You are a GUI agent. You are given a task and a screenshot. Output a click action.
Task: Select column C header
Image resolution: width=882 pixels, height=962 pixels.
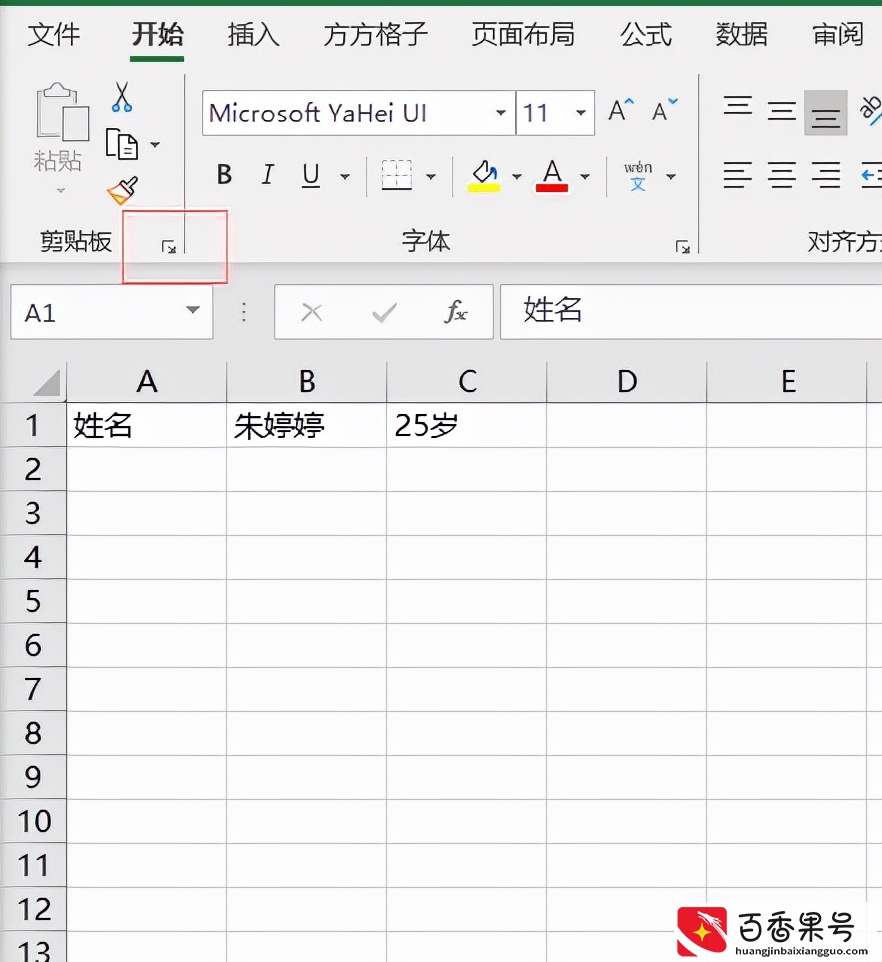[467, 382]
